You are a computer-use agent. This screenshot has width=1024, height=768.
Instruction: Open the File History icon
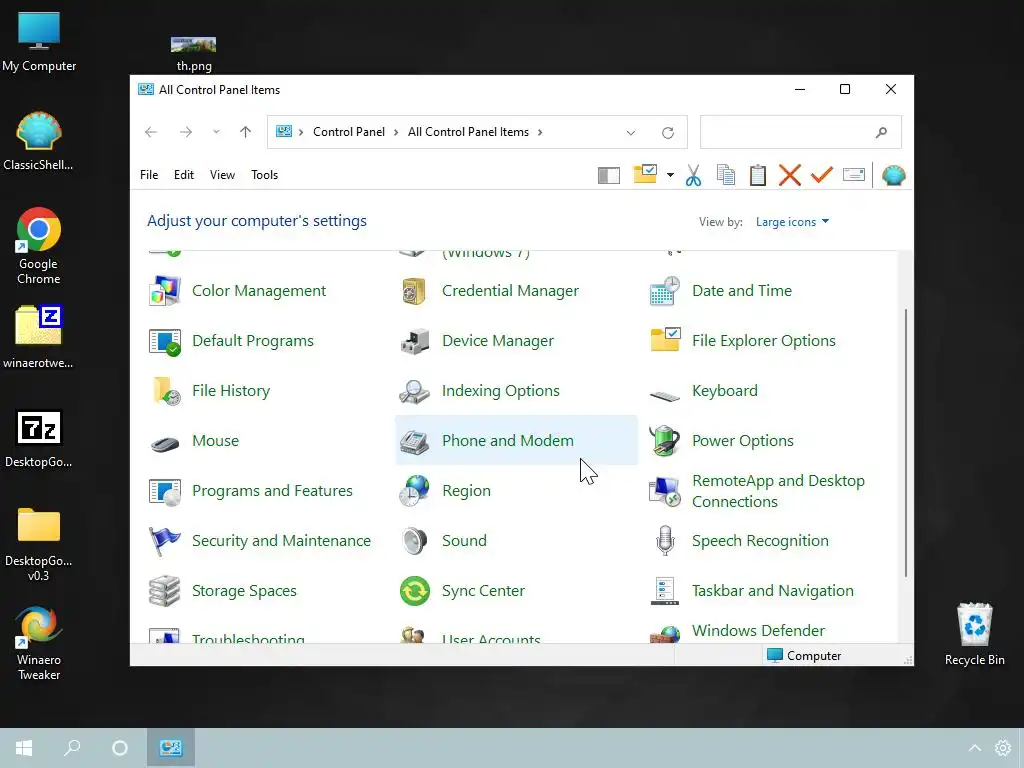click(165, 391)
